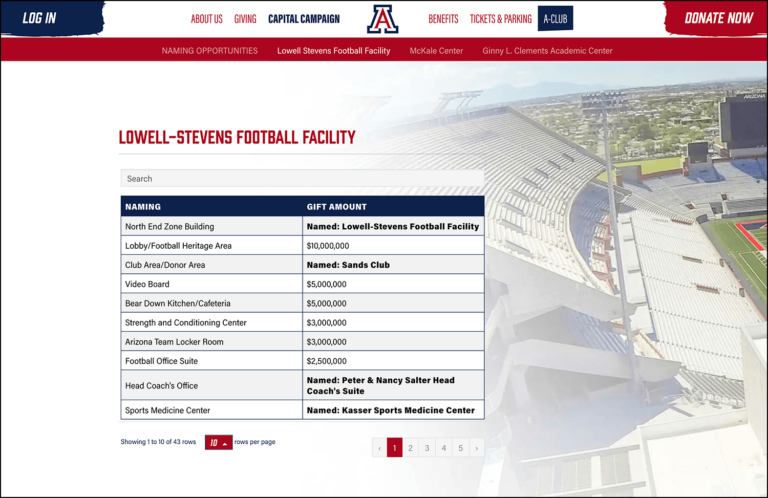Switch to McKale Center tab
Viewport: 768px width, 498px height.
436,50
